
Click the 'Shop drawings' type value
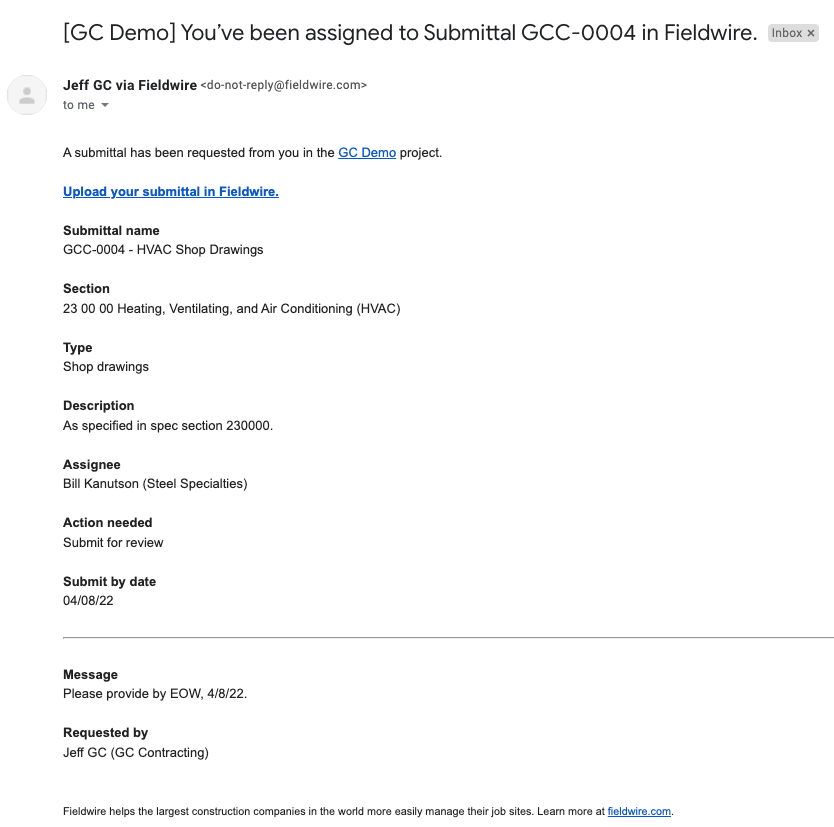click(x=106, y=366)
